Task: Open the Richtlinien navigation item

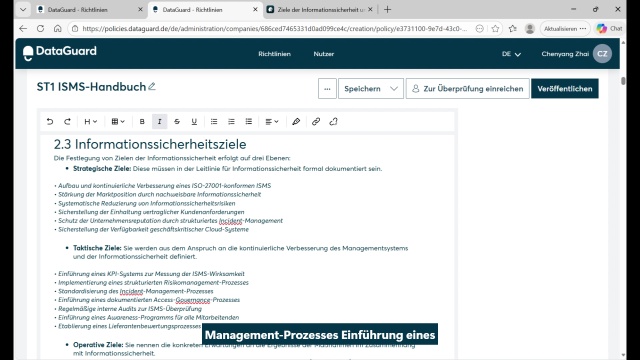Action: [x=274, y=54]
